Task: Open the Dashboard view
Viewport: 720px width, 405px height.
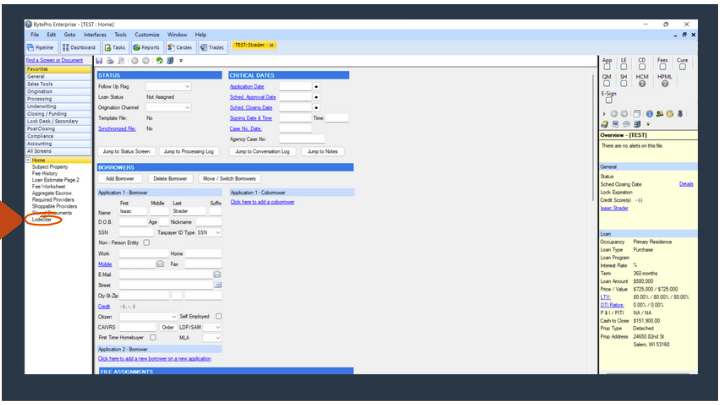Action: click(x=79, y=47)
